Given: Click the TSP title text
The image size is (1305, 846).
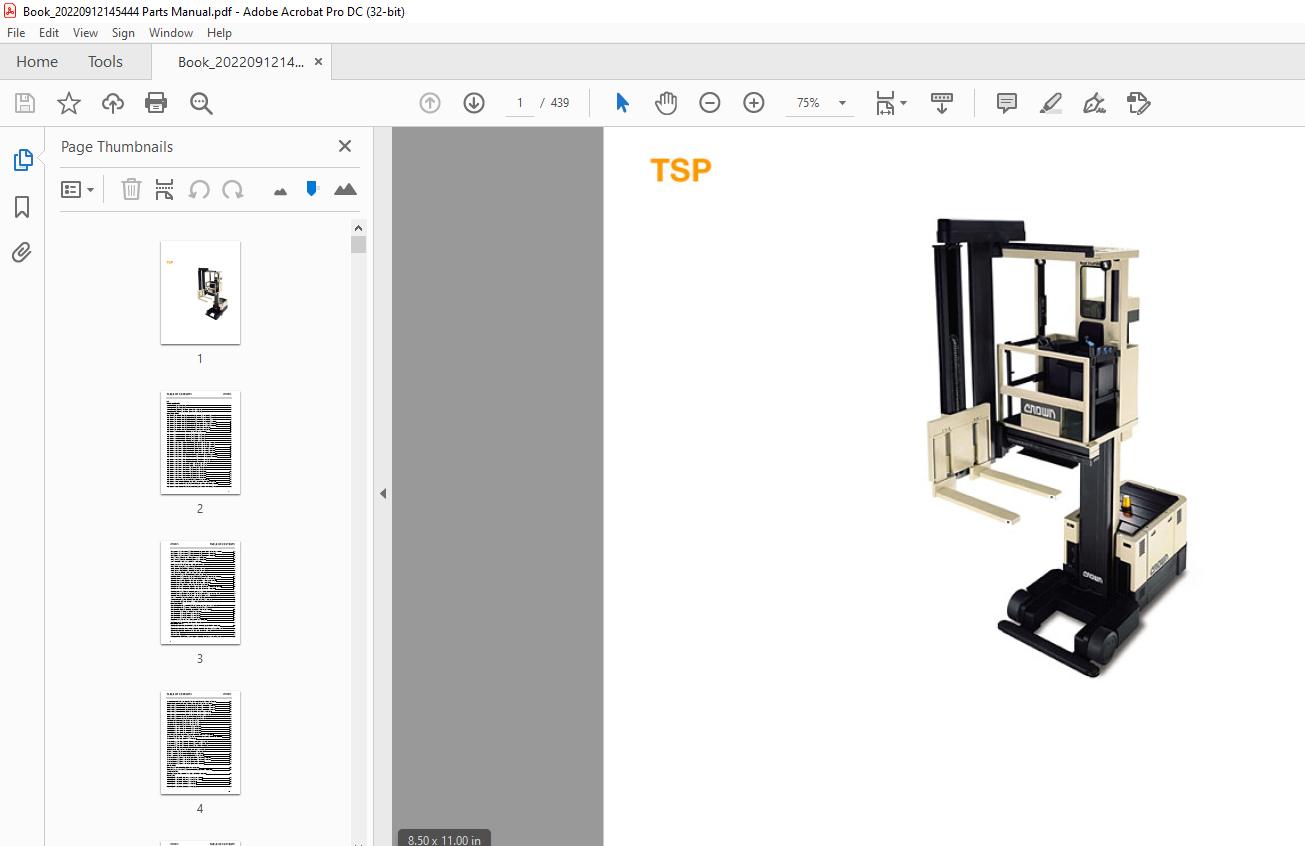Looking at the screenshot, I should tap(681, 171).
